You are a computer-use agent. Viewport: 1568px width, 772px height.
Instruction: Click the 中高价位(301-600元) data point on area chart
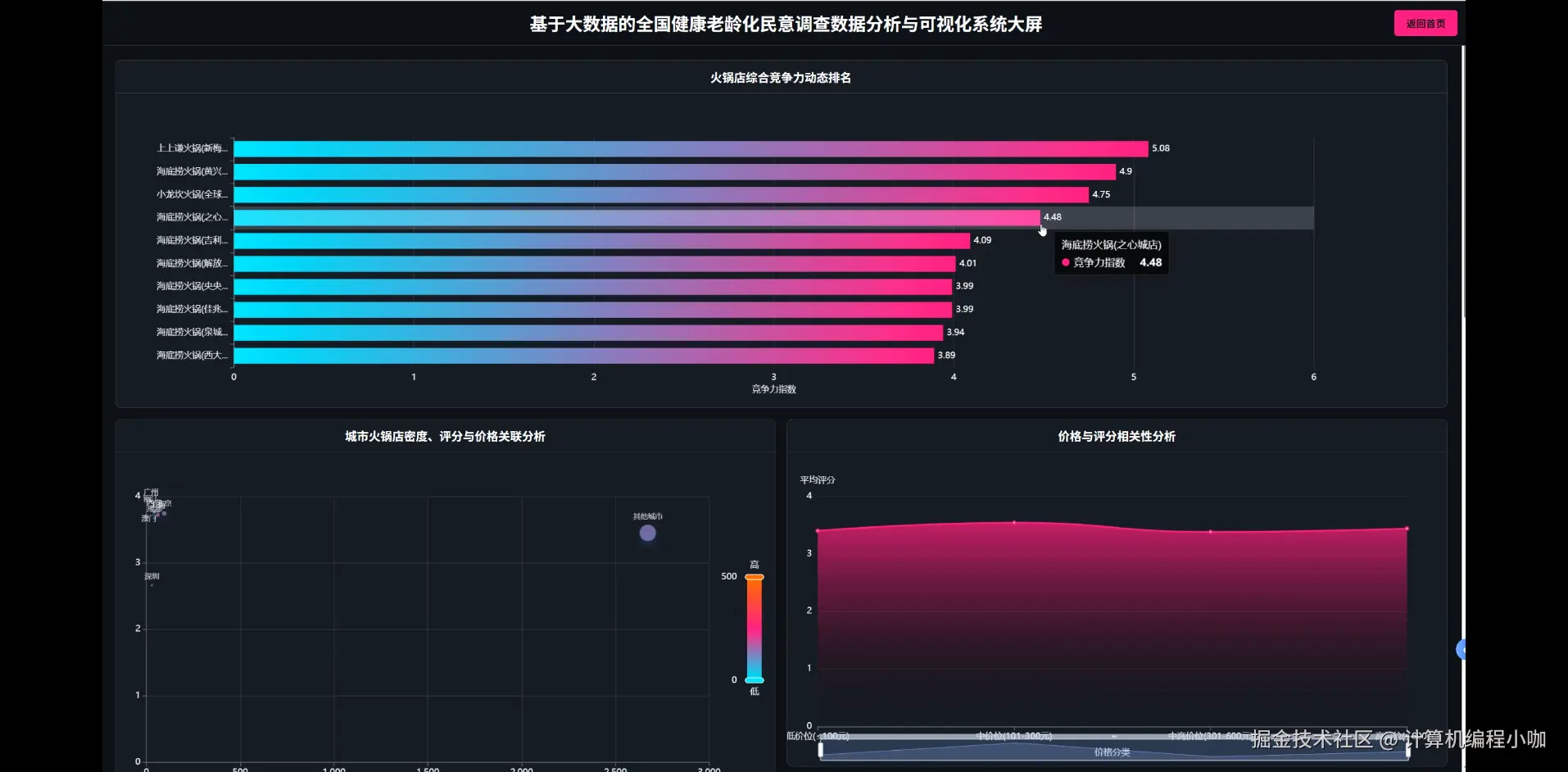click(1211, 532)
